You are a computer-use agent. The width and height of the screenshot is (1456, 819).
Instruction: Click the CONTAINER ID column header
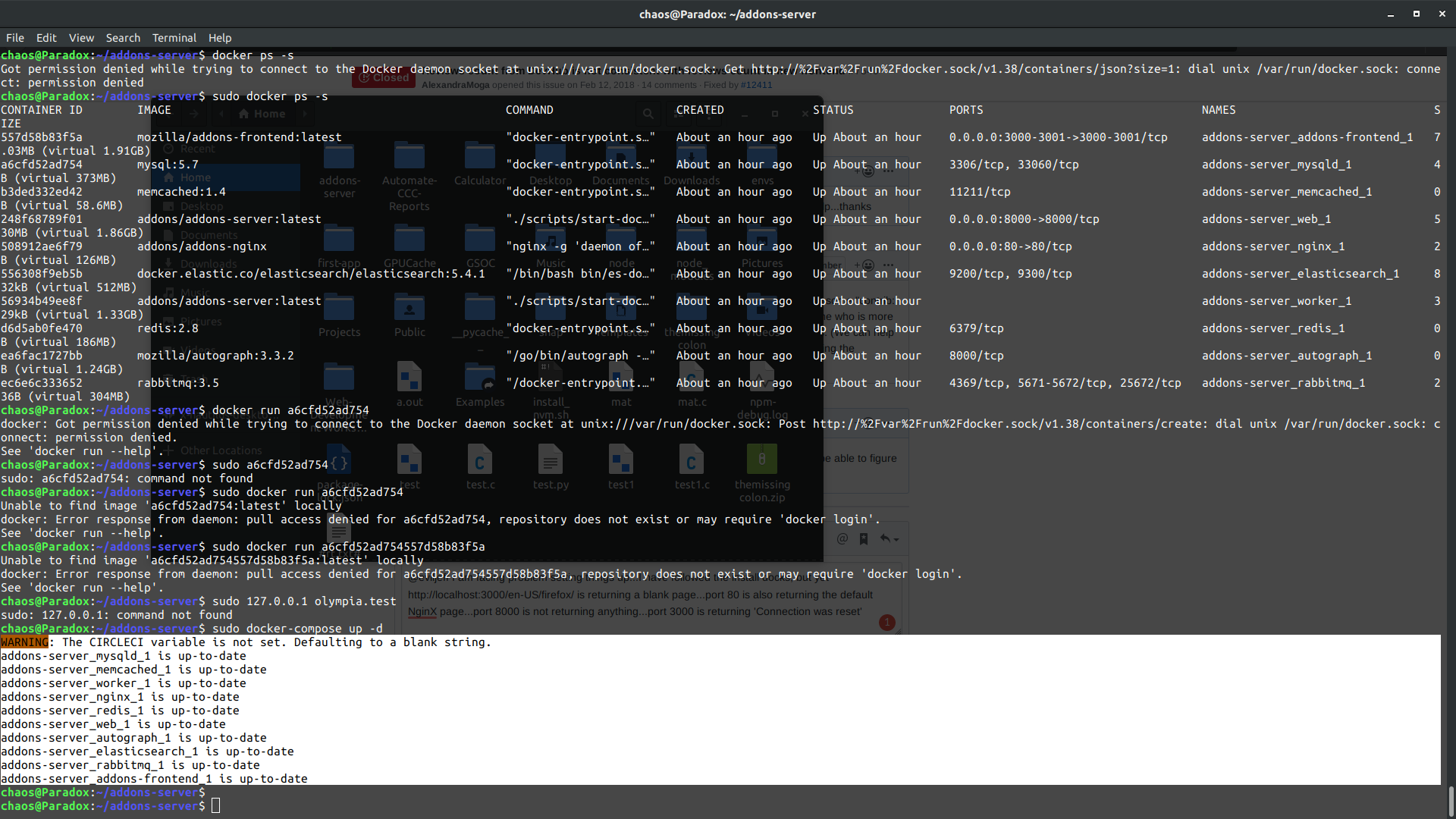tap(42, 110)
